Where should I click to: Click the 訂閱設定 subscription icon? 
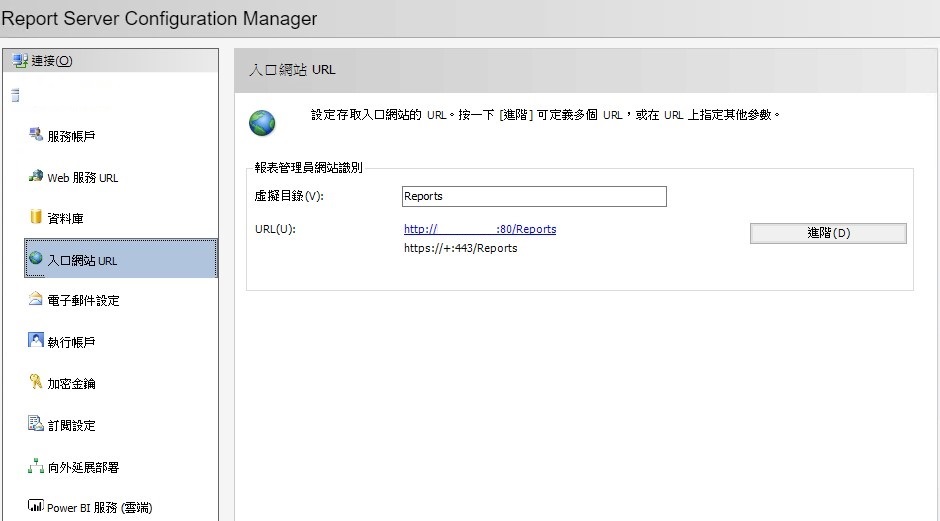36,424
